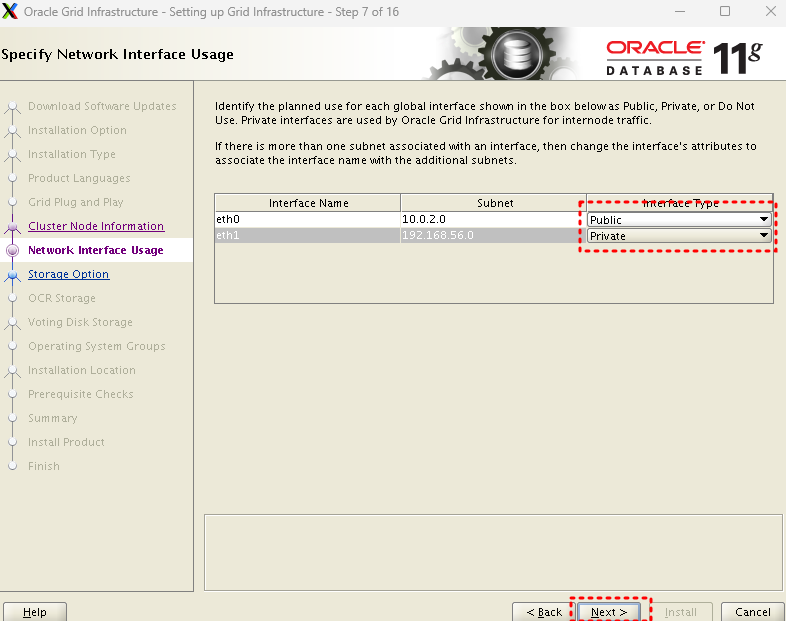Click the Prerequisite Checks step
Viewport: 786px width, 621px height.
click(81, 394)
